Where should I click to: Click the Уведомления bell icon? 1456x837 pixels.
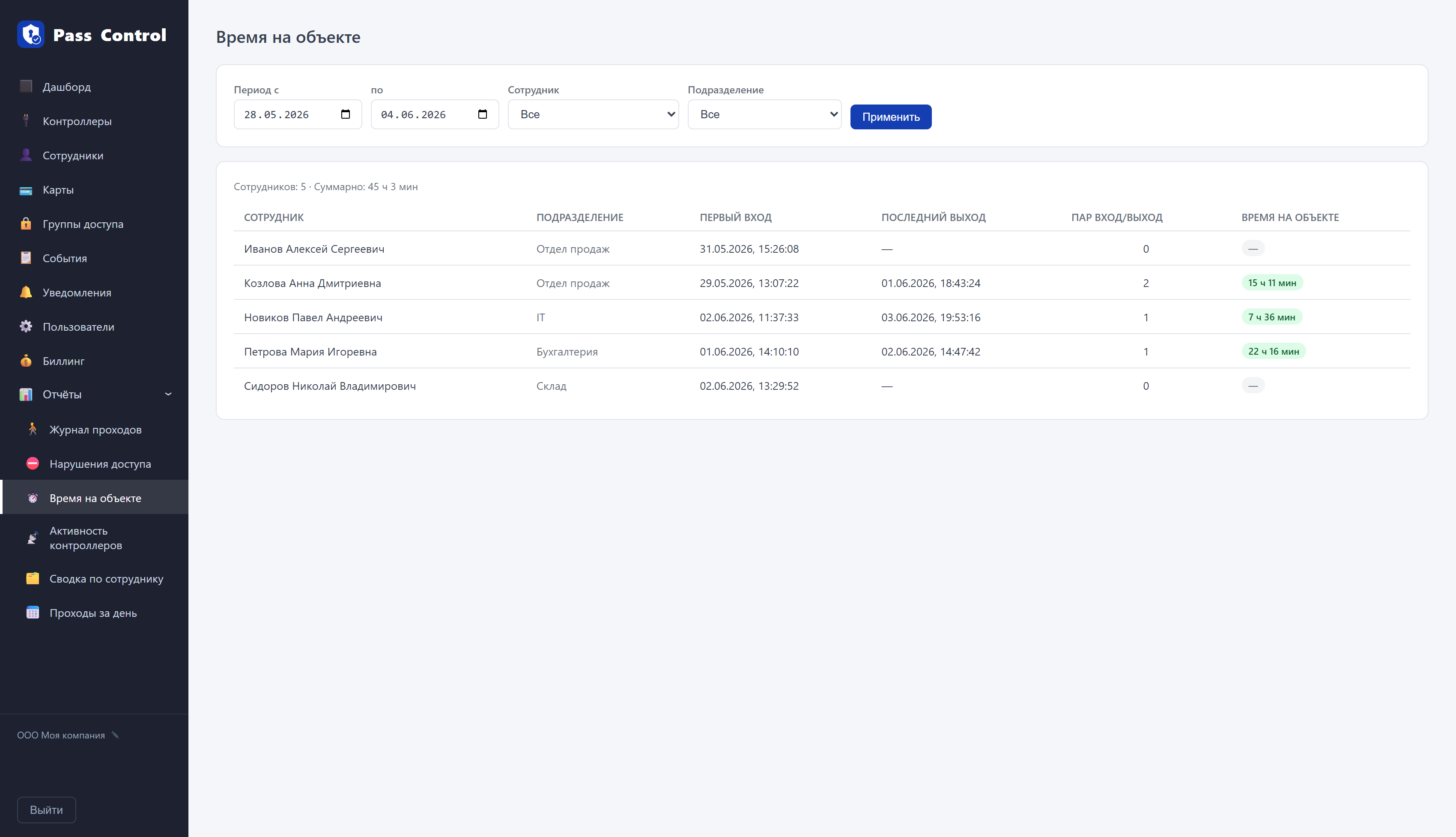(x=26, y=292)
